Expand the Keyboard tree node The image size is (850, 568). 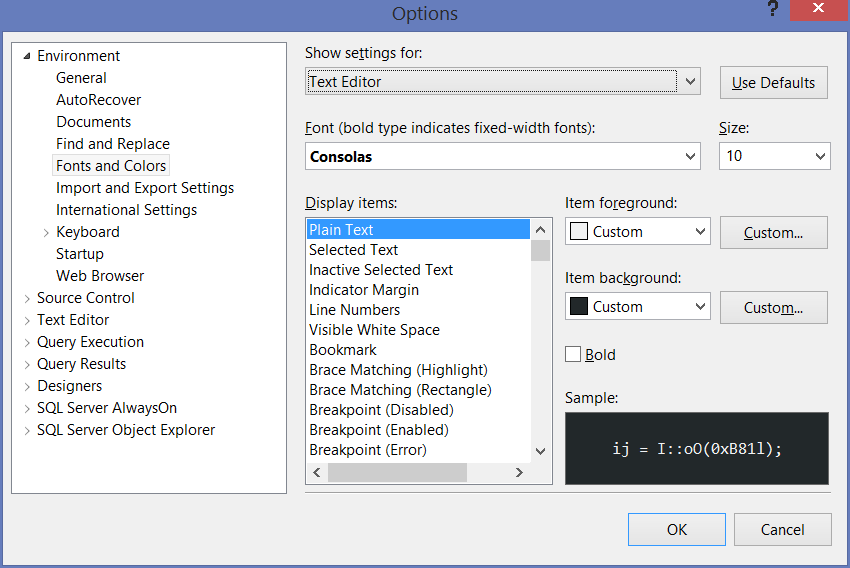tap(46, 232)
